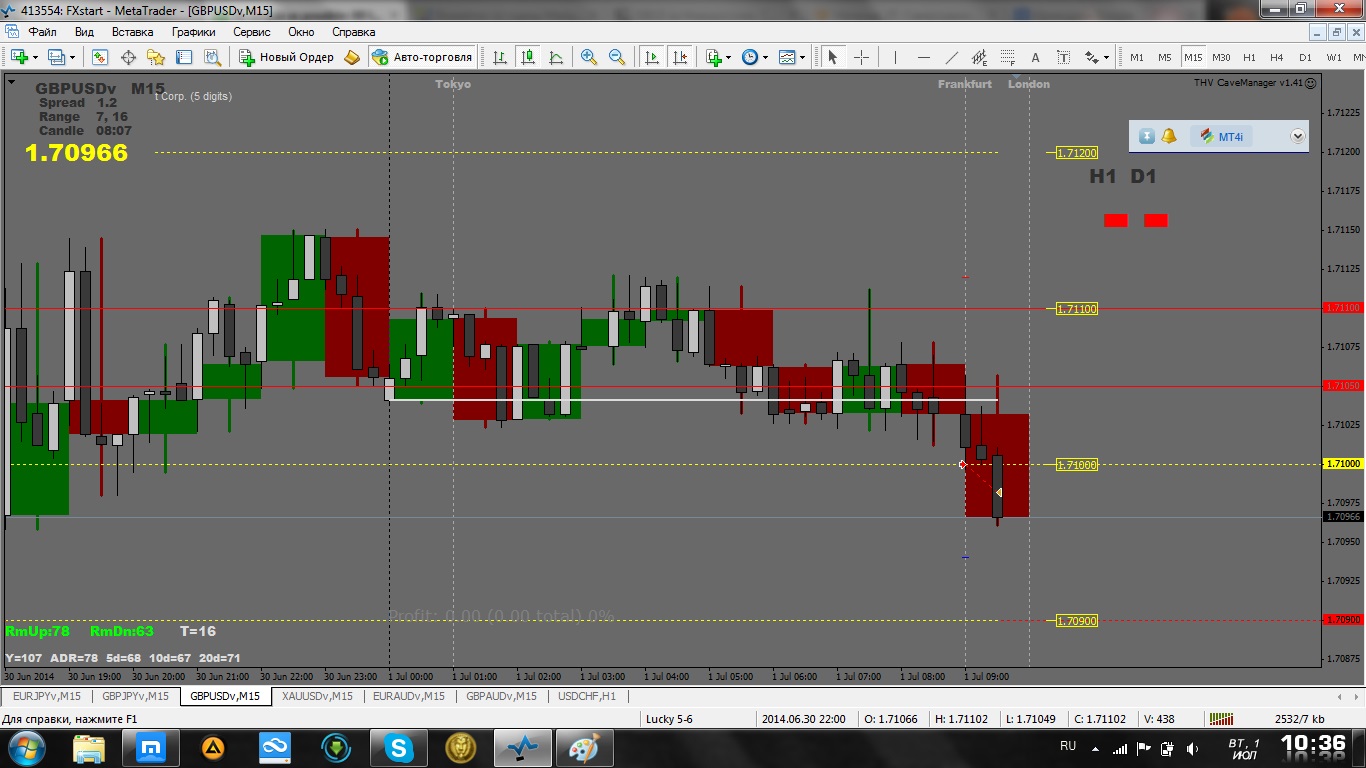Click the triangle at chart top-left corner
This screenshot has height=768, width=1366.
tap(11, 82)
